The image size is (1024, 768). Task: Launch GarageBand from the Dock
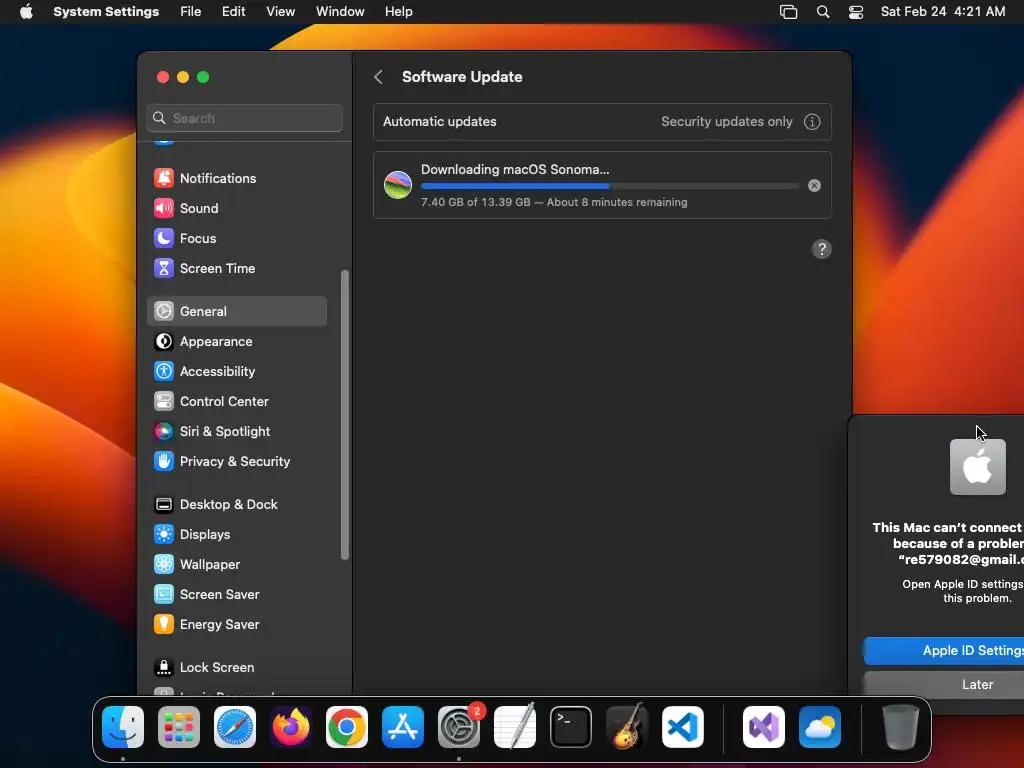(x=627, y=727)
